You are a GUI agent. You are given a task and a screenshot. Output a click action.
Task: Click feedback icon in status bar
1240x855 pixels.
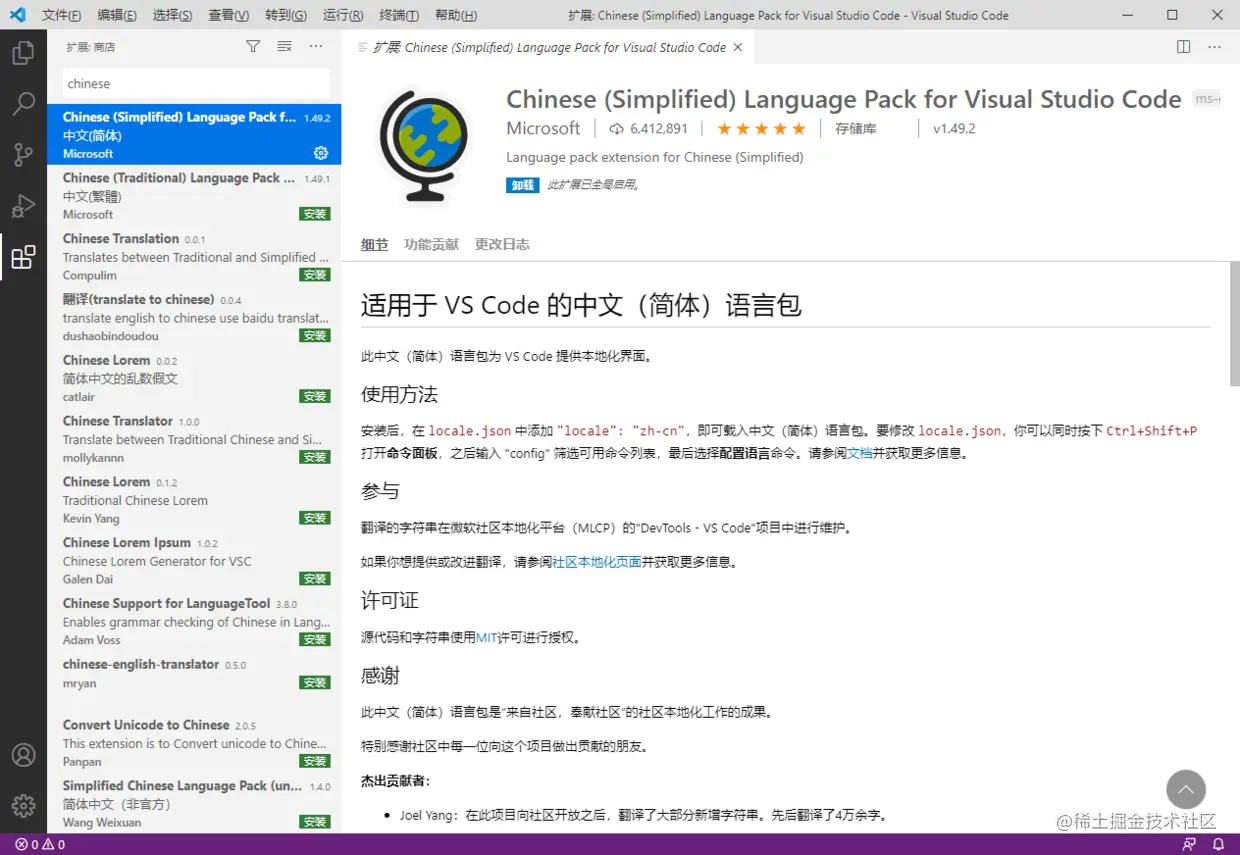tap(1189, 844)
